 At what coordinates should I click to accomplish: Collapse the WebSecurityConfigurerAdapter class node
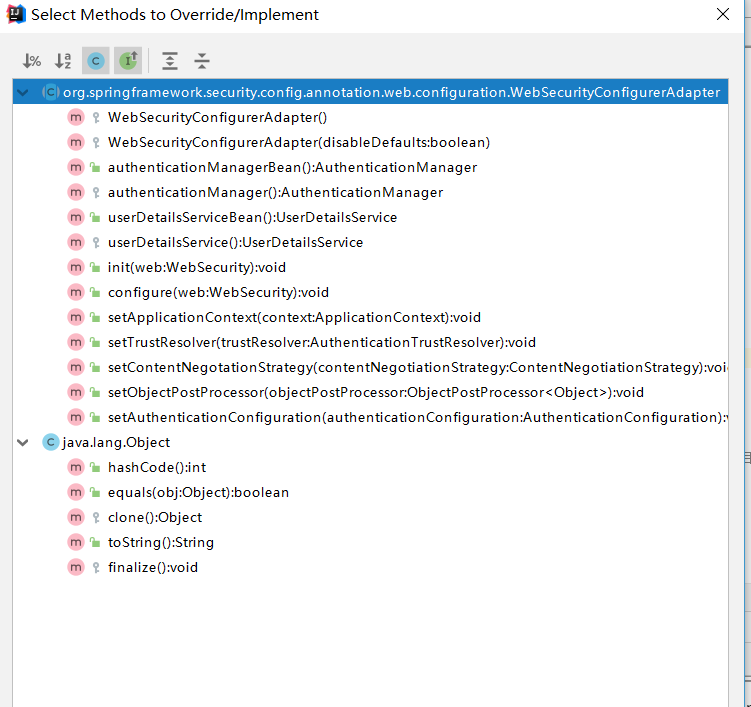pos(23,92)
